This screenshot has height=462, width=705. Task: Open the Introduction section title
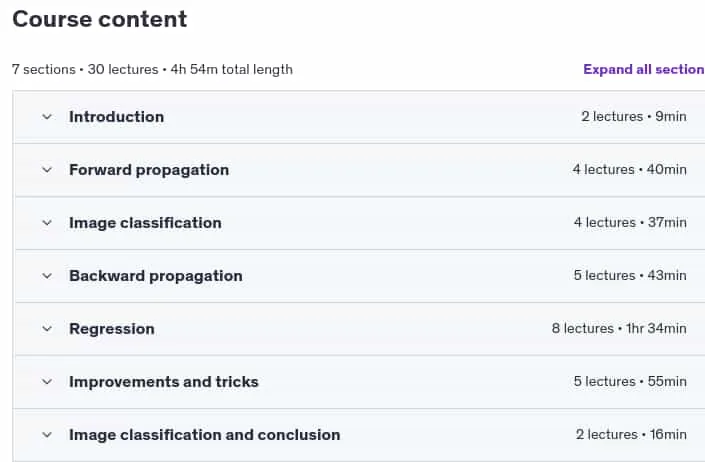(x=116, y=117)
